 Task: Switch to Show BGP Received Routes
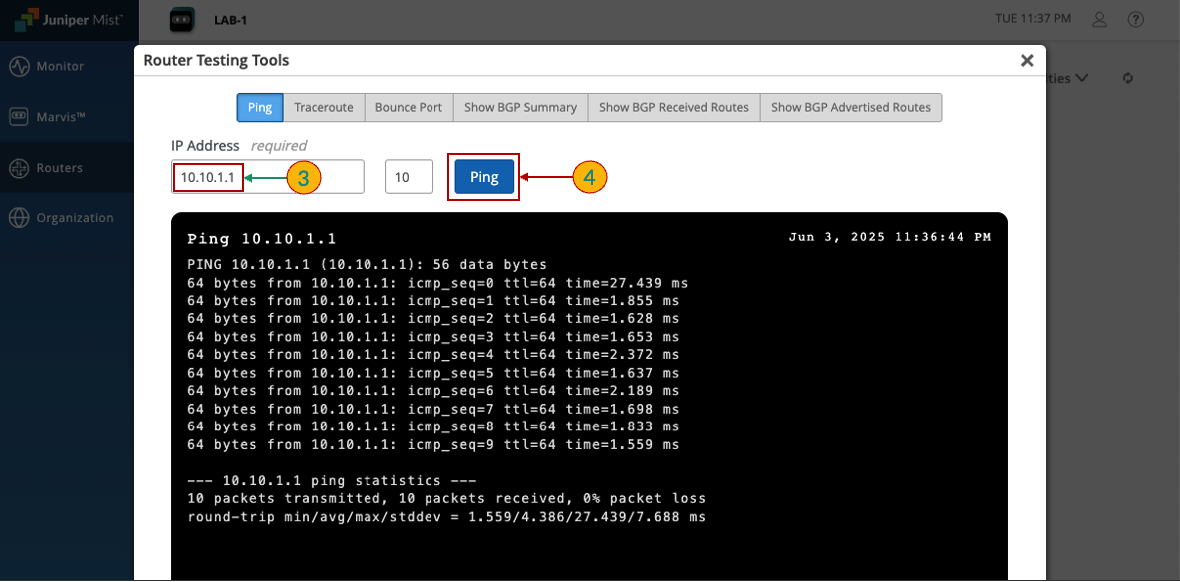(673, 107)
